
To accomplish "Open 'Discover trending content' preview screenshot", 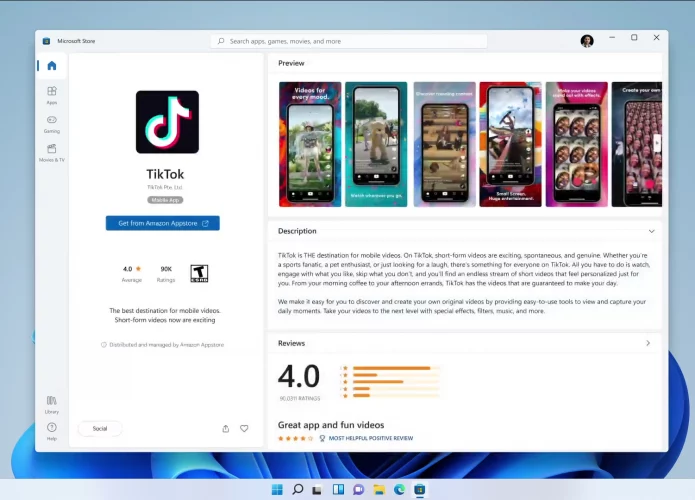I will (x=445, y=145).
